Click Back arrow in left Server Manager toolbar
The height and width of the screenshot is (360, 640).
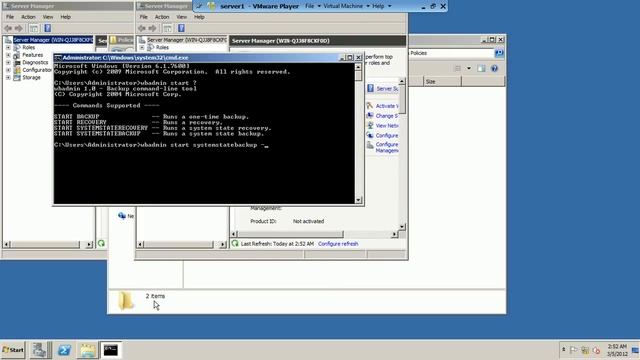tap(8, 28)
